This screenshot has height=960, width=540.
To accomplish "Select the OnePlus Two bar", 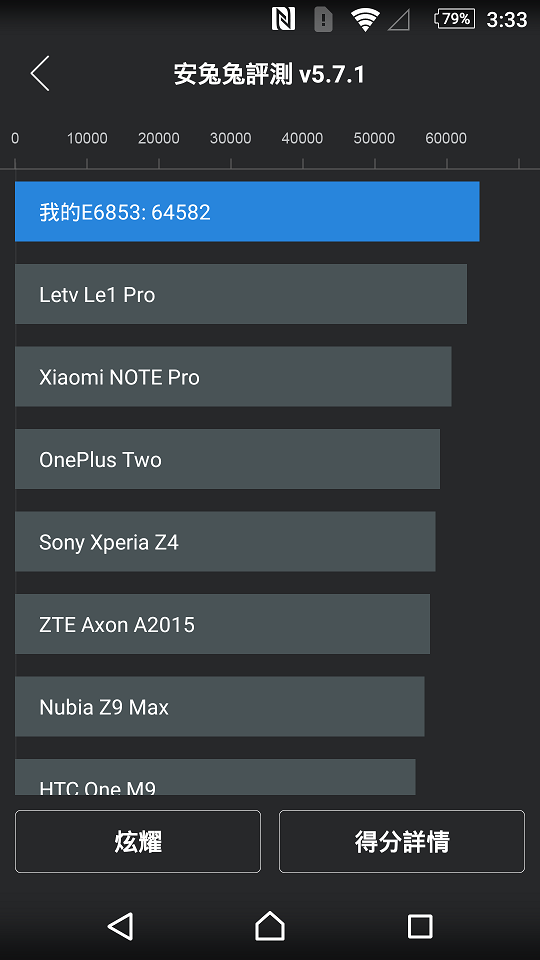I will [227, 459].
